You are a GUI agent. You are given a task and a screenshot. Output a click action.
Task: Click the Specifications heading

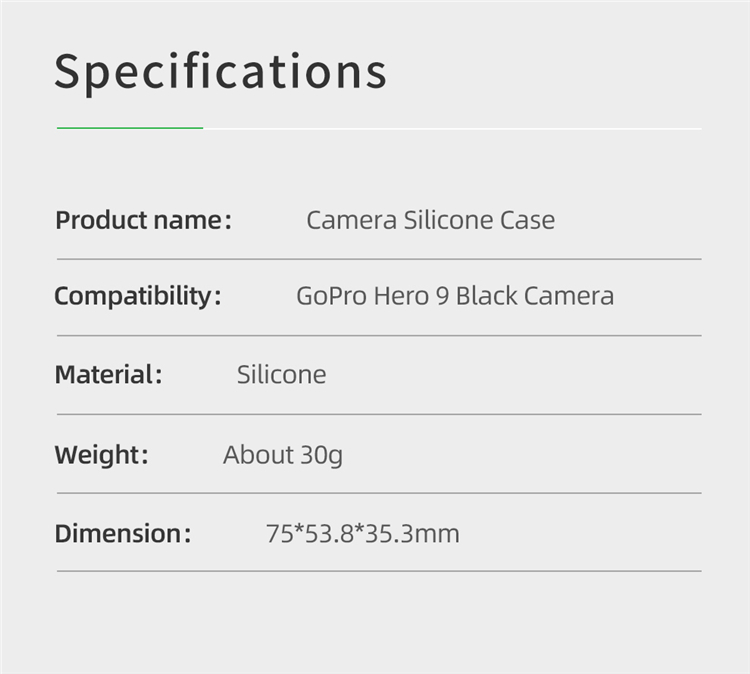[220, 73]
